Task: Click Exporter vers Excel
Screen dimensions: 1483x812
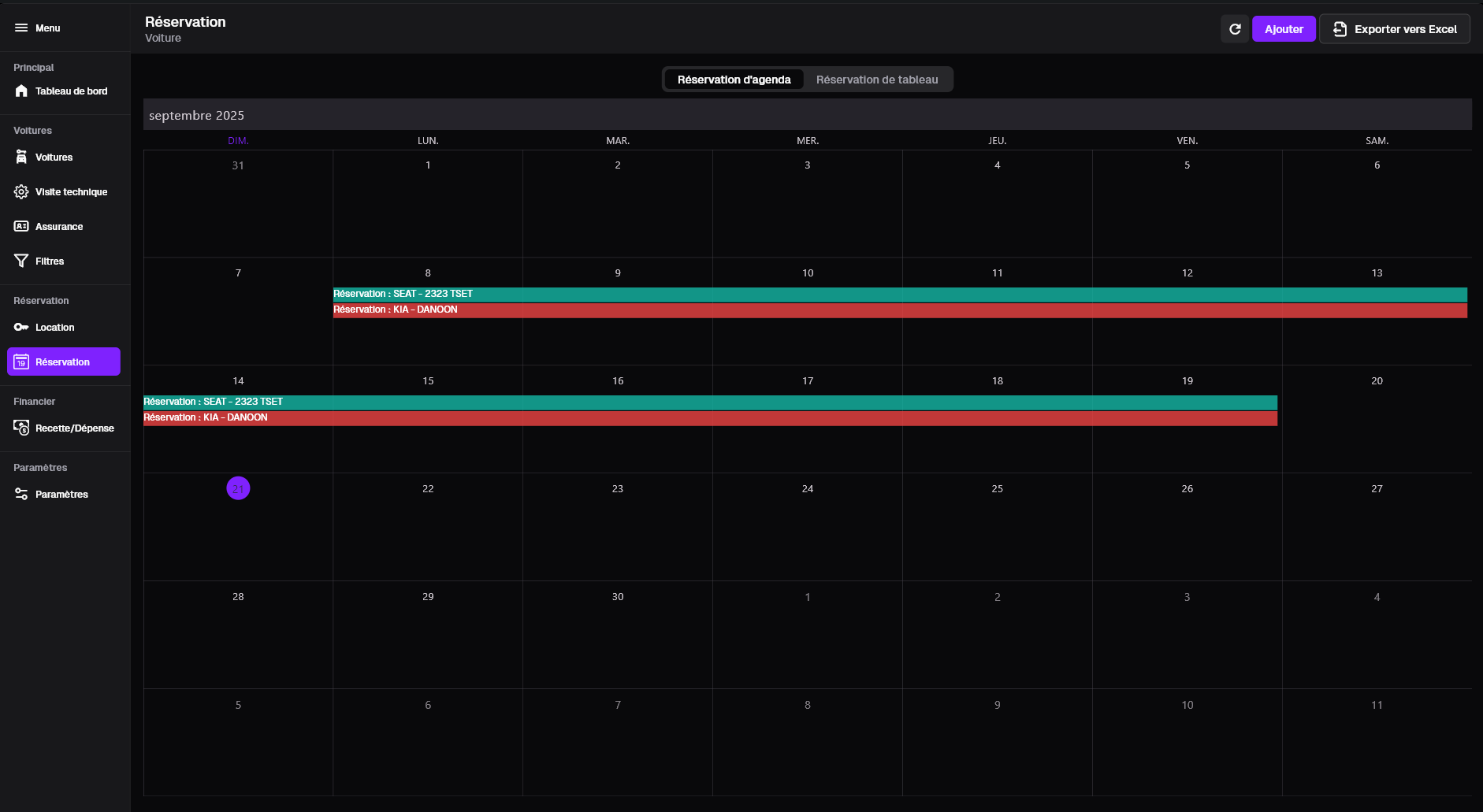Action: pyautogui.click(x=1394, y=28)
